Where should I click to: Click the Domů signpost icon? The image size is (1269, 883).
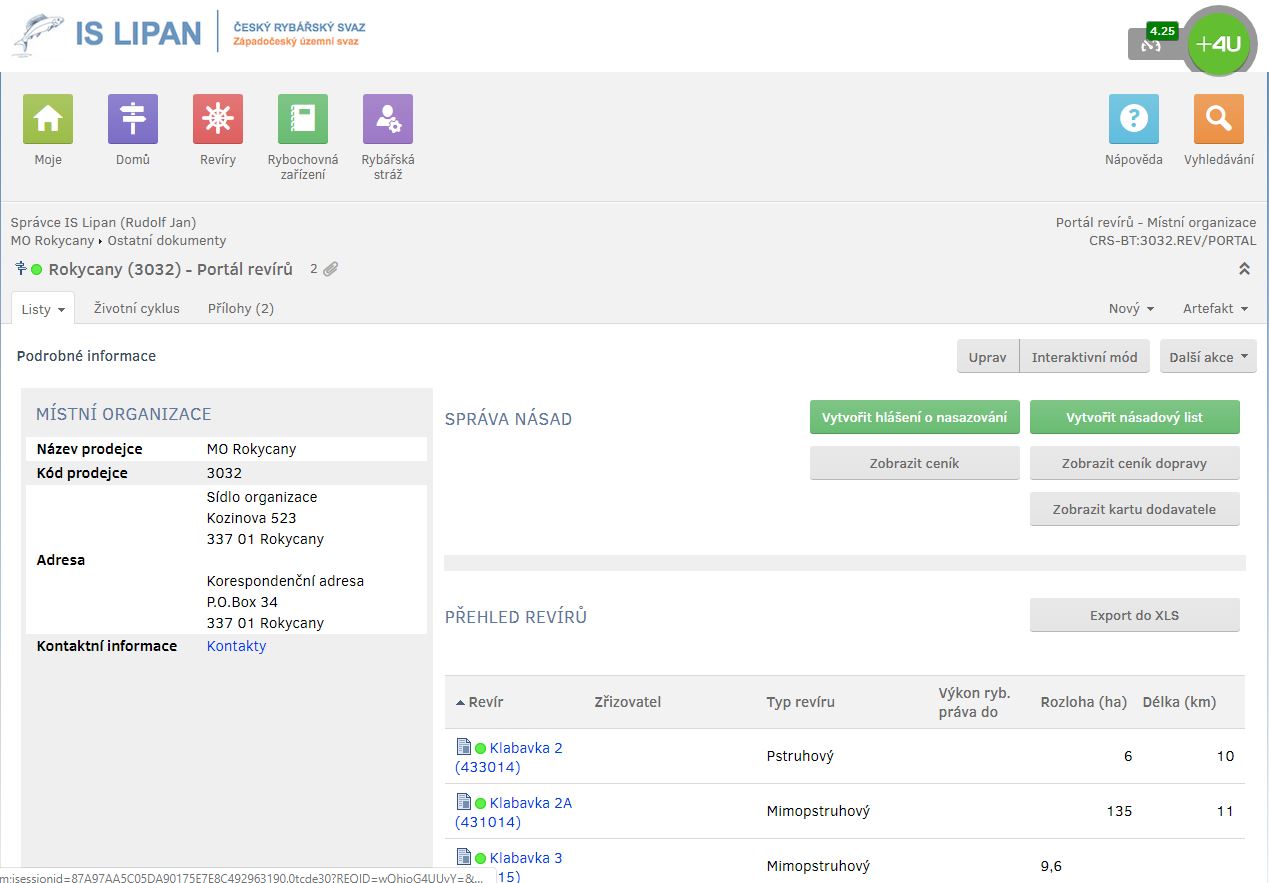click(x=133, y=119)
